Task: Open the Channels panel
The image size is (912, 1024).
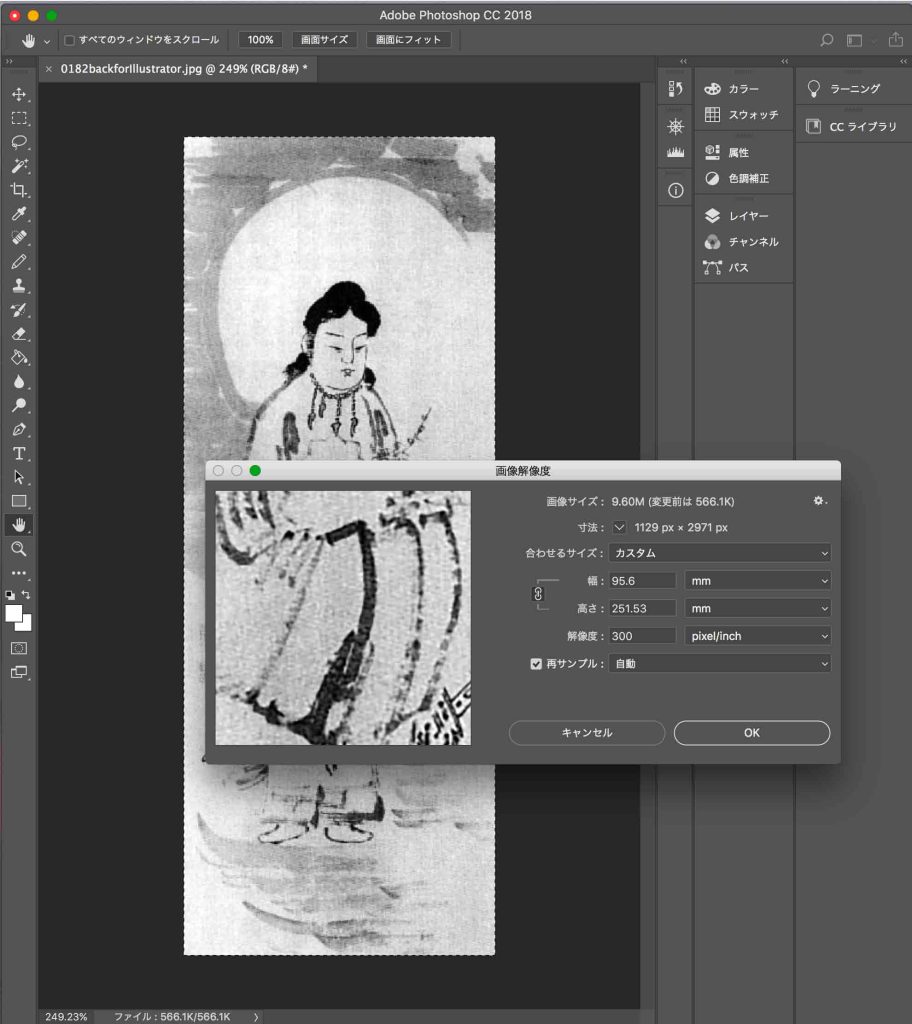Action: pos(743,242)
